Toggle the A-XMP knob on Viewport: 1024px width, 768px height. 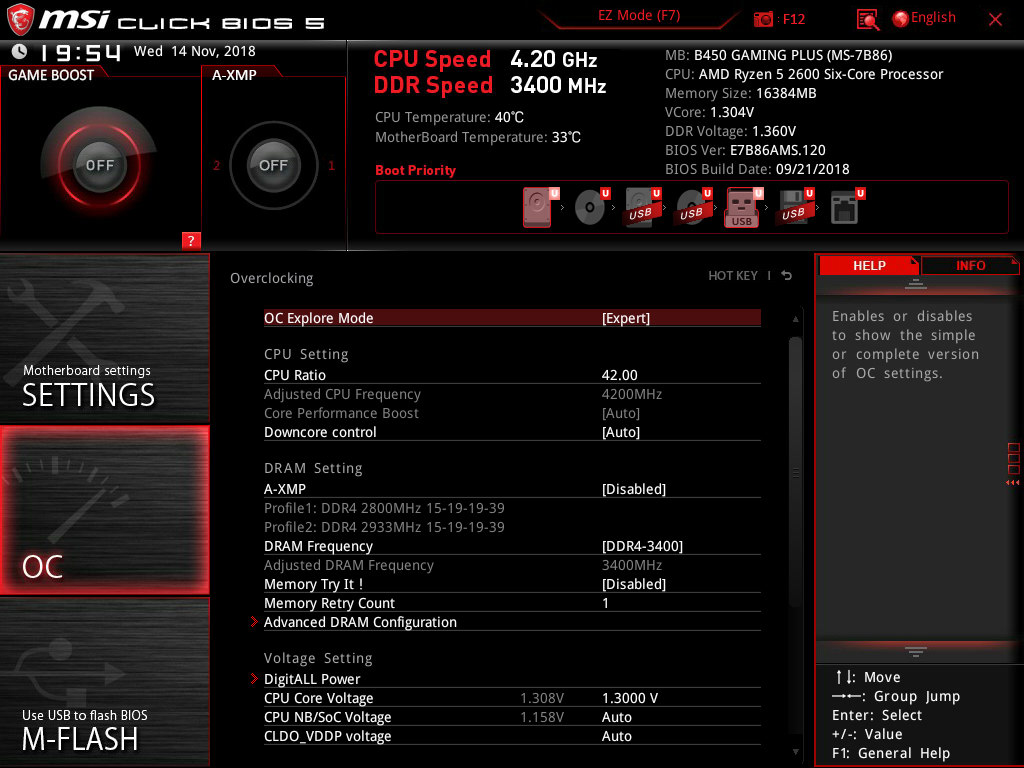pos(273,165)
